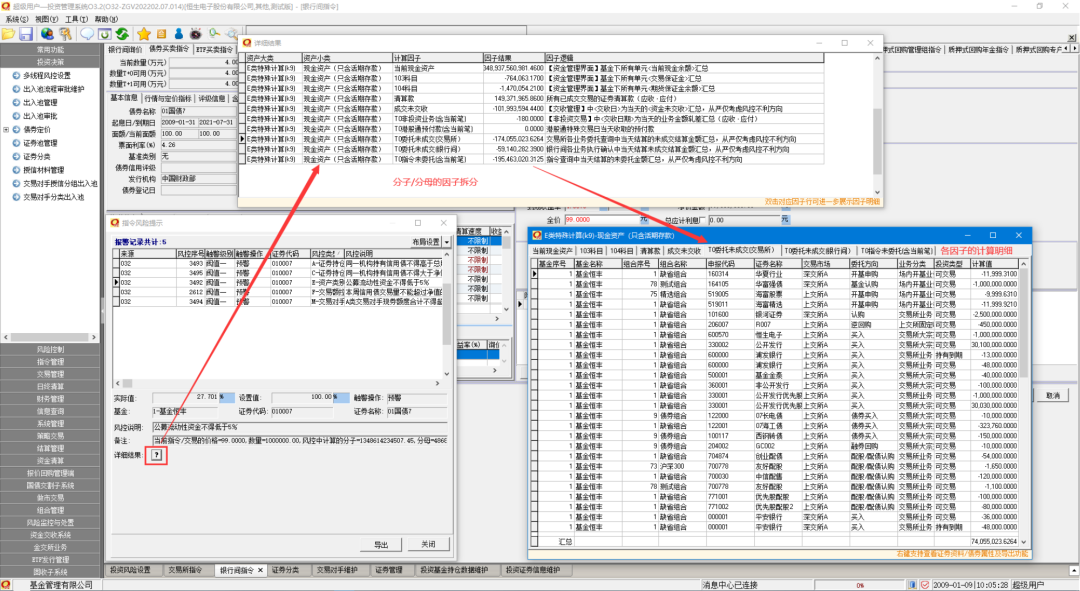
Task: Open 证券池管理 in sidebar
Action: [40, 143]
